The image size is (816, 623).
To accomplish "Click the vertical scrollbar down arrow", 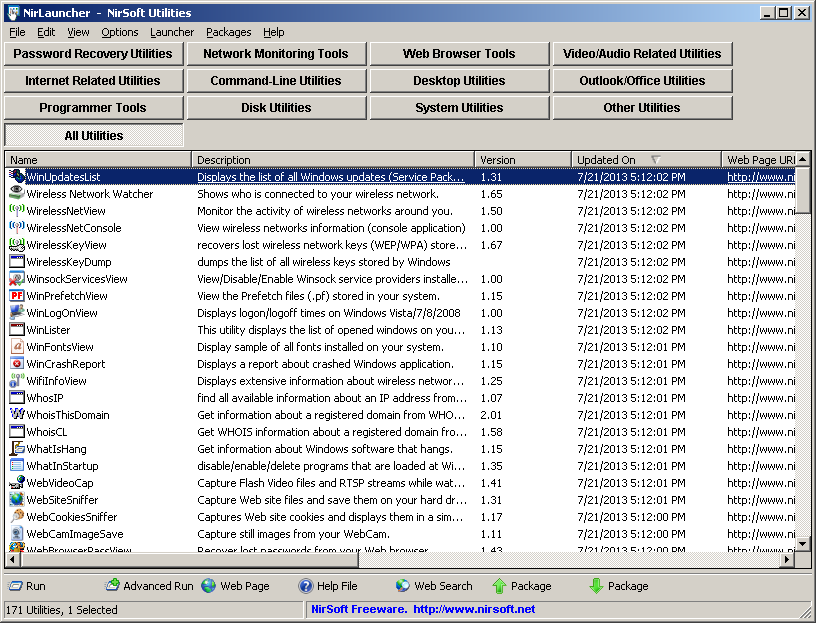I will click(x=803, y=544).
